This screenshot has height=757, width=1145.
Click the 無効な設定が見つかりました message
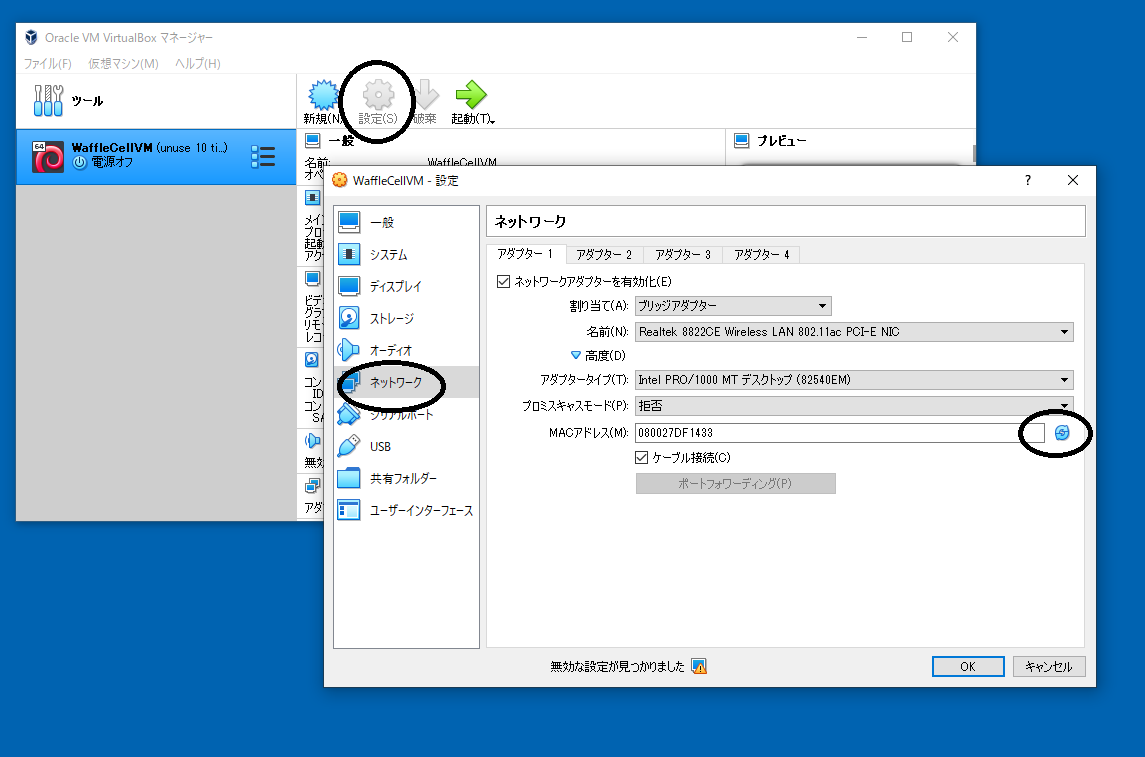[x=617, y=666]
